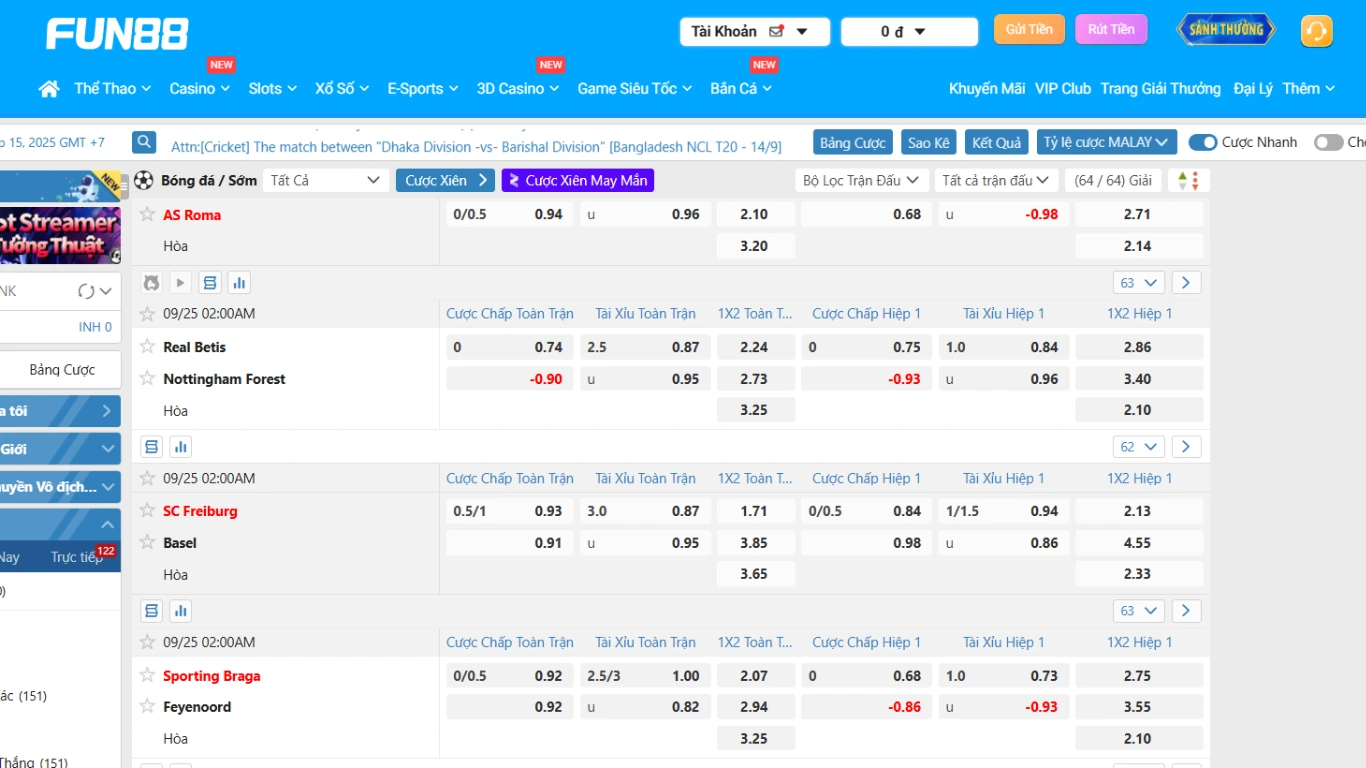Click the Gửi Tiền deposit button
Screen dimensions: 1366x768
pos(1029,30)
